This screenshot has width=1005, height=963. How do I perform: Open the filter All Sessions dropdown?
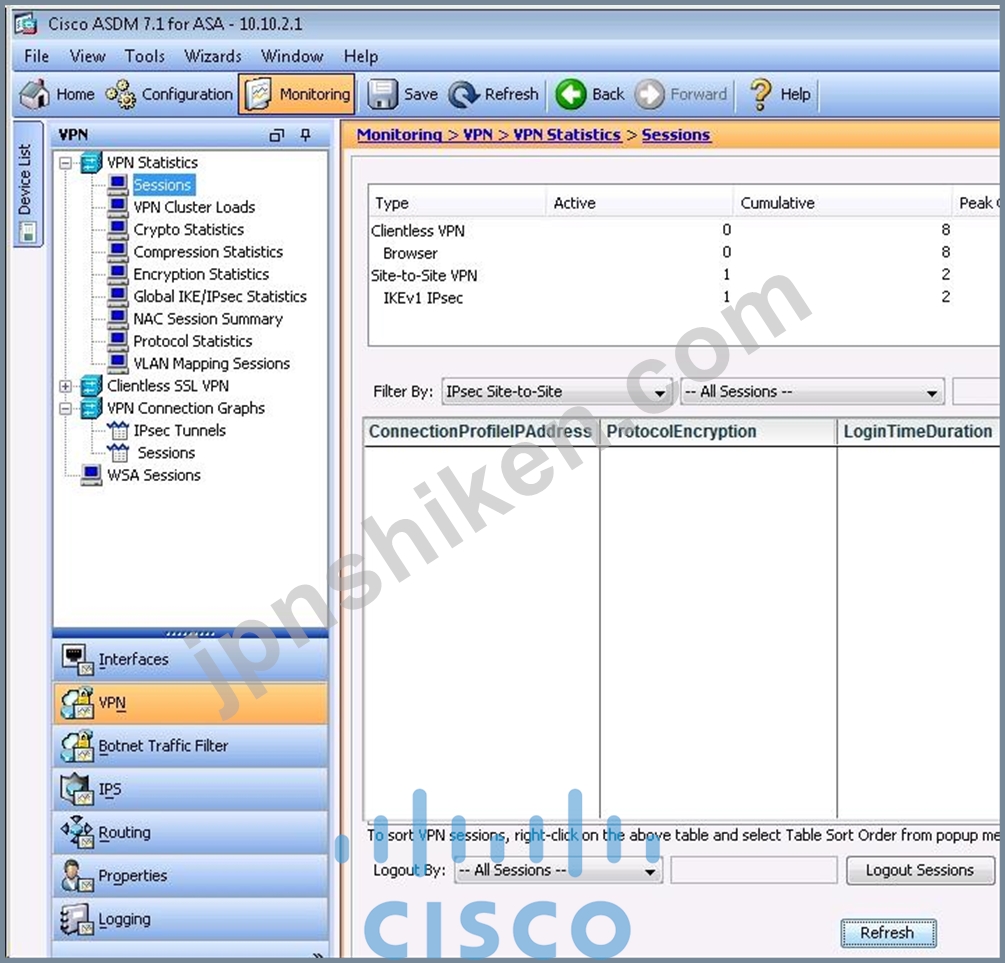[x=812, y=392]
